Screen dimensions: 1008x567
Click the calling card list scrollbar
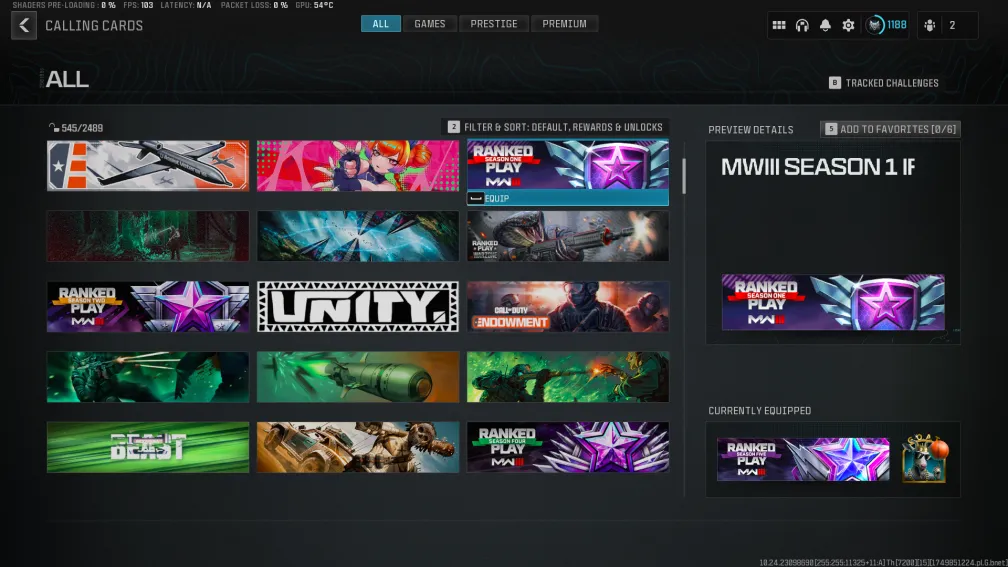[684, 176]
